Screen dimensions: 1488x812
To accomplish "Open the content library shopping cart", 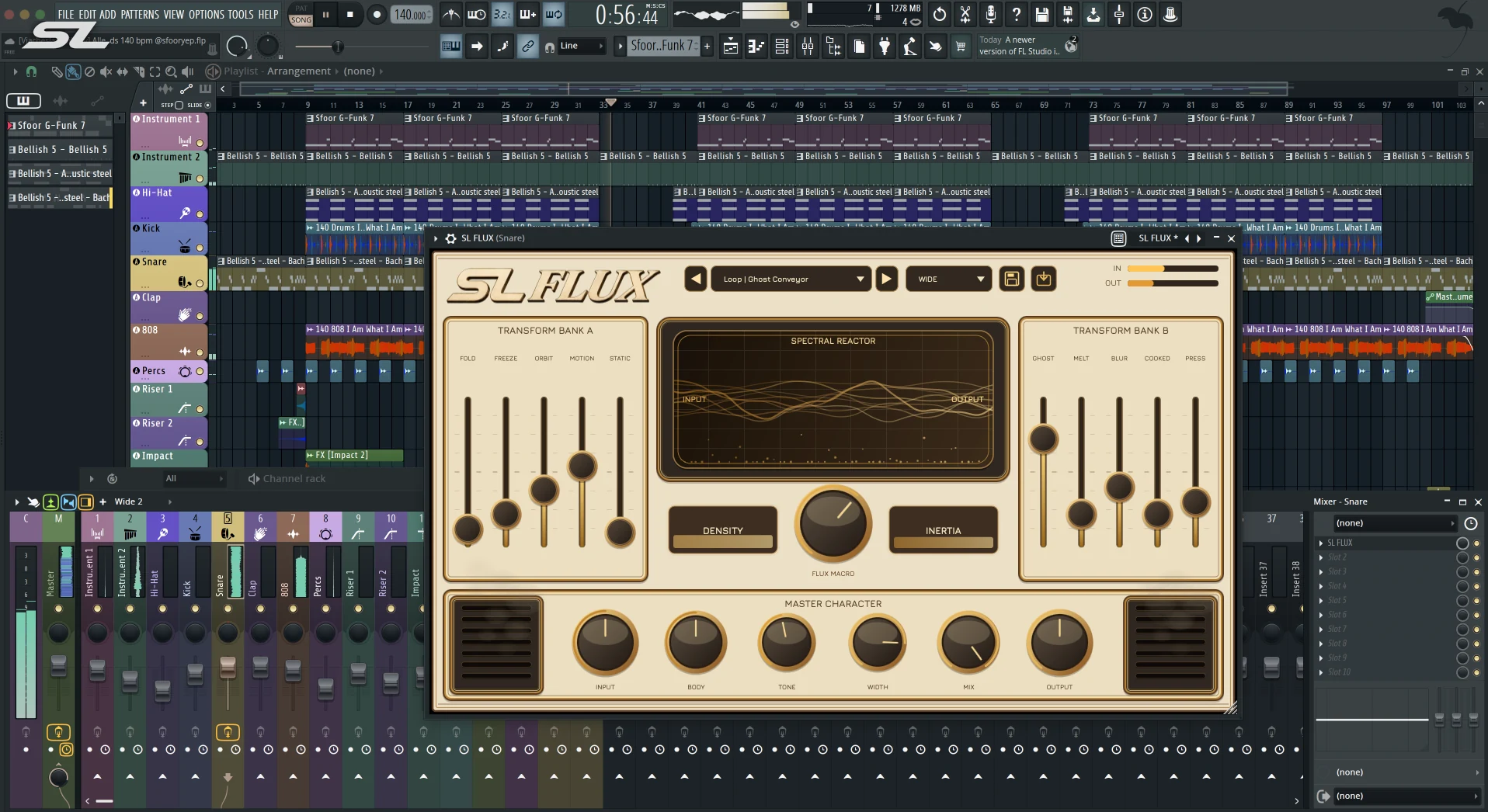I will pyautogui.click(x=961, y=47).
